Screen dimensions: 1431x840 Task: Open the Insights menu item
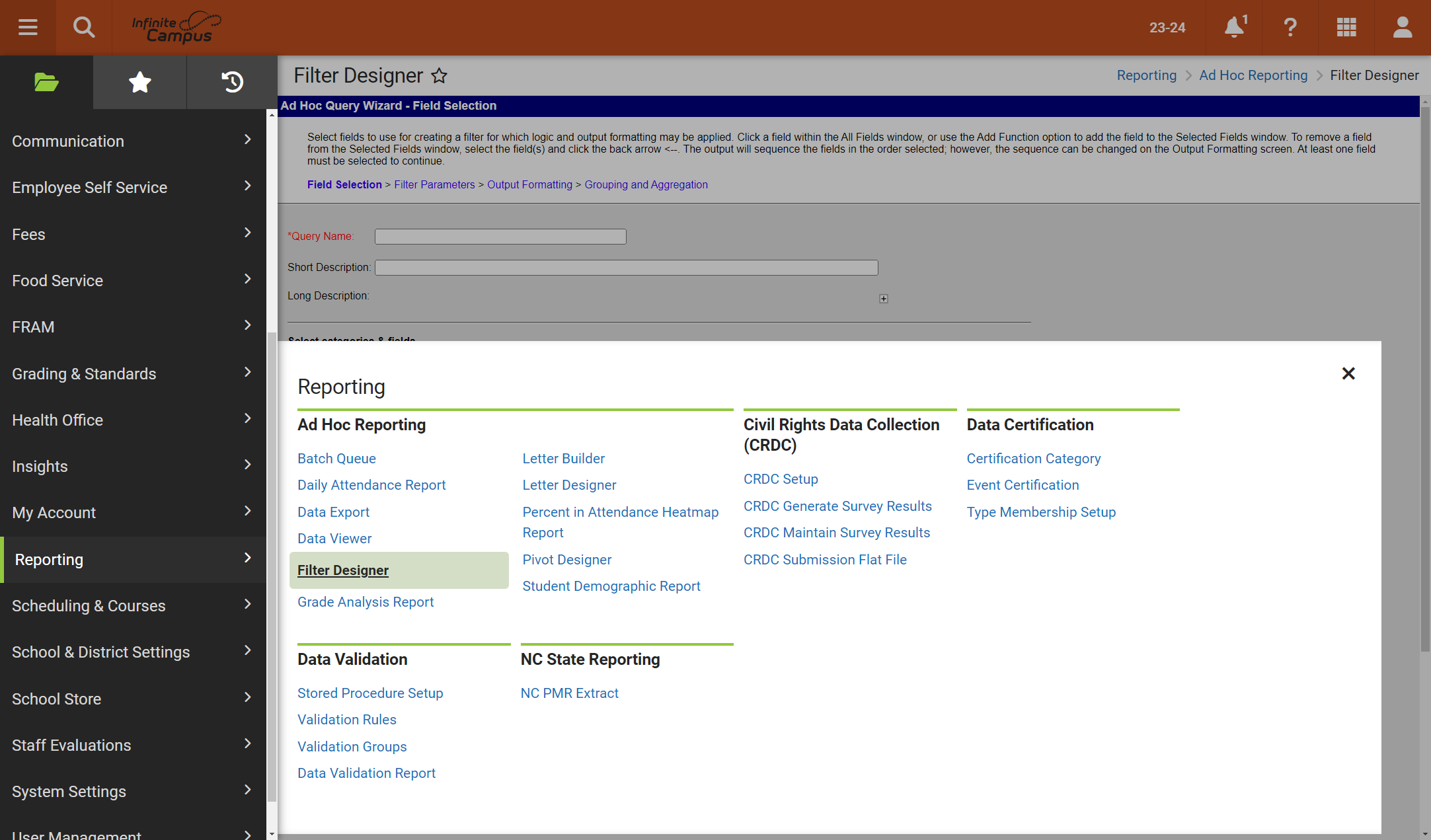133,466
